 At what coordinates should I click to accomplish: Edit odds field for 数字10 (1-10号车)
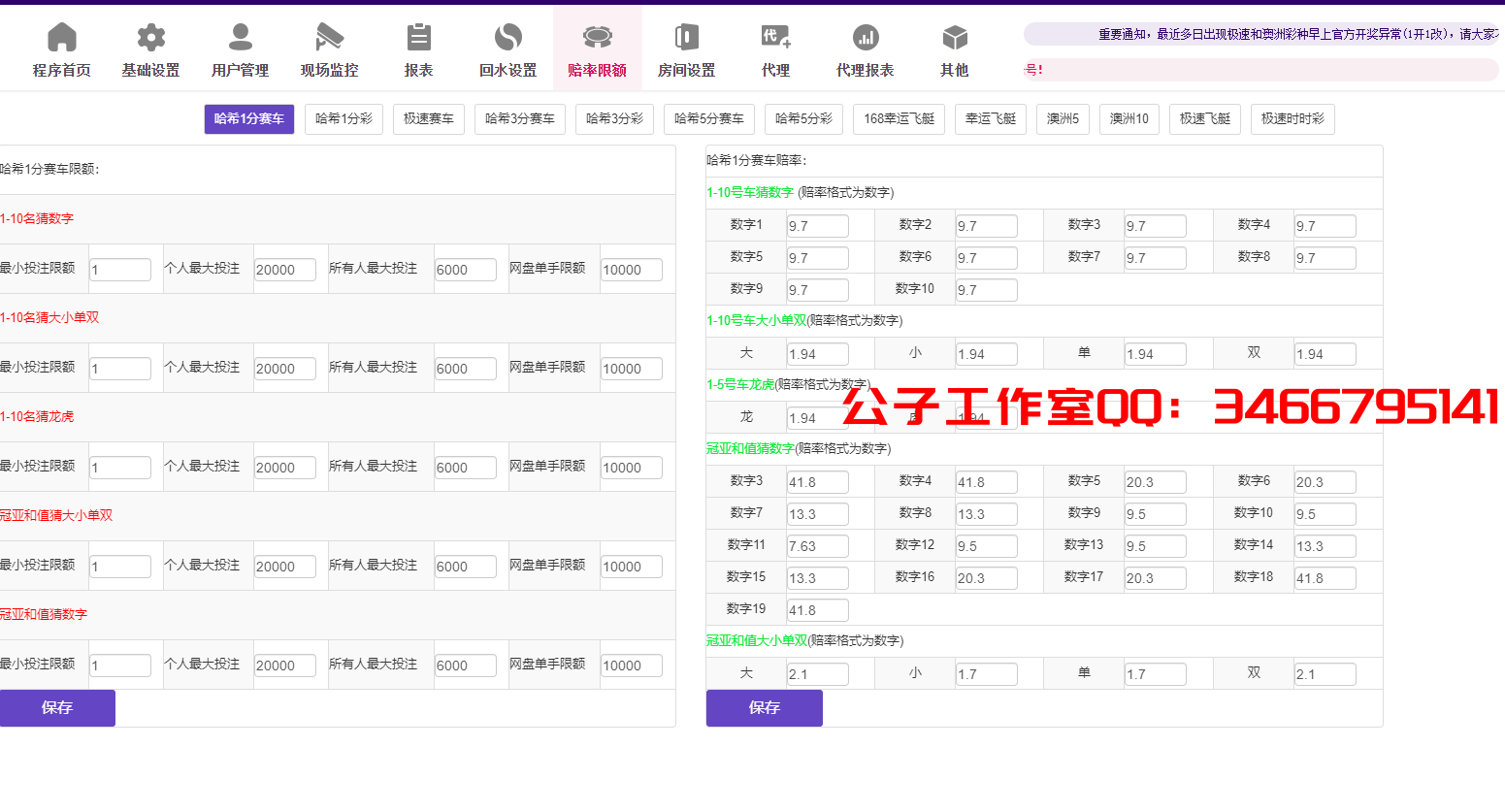pyautogui.click(x=987, y=290)
